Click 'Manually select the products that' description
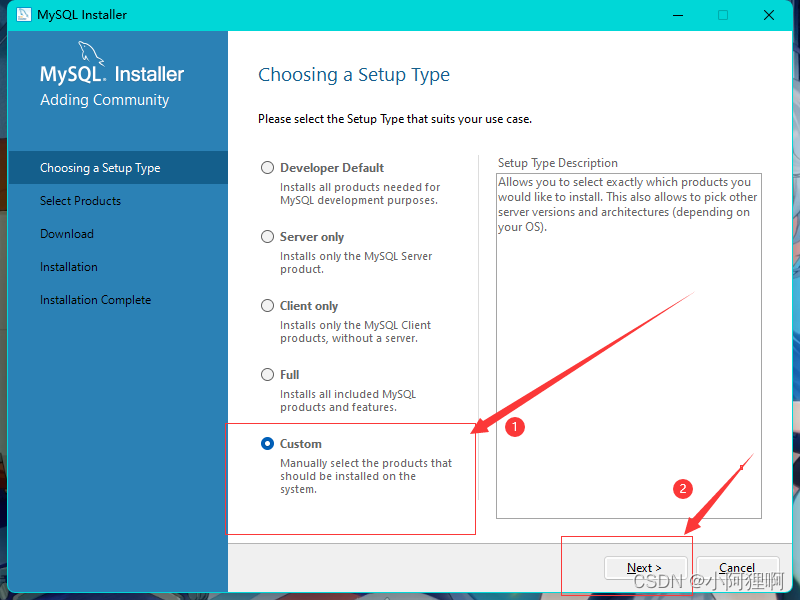Image resolution: width=800 pixels, height=600 pixels. [366, 476]
